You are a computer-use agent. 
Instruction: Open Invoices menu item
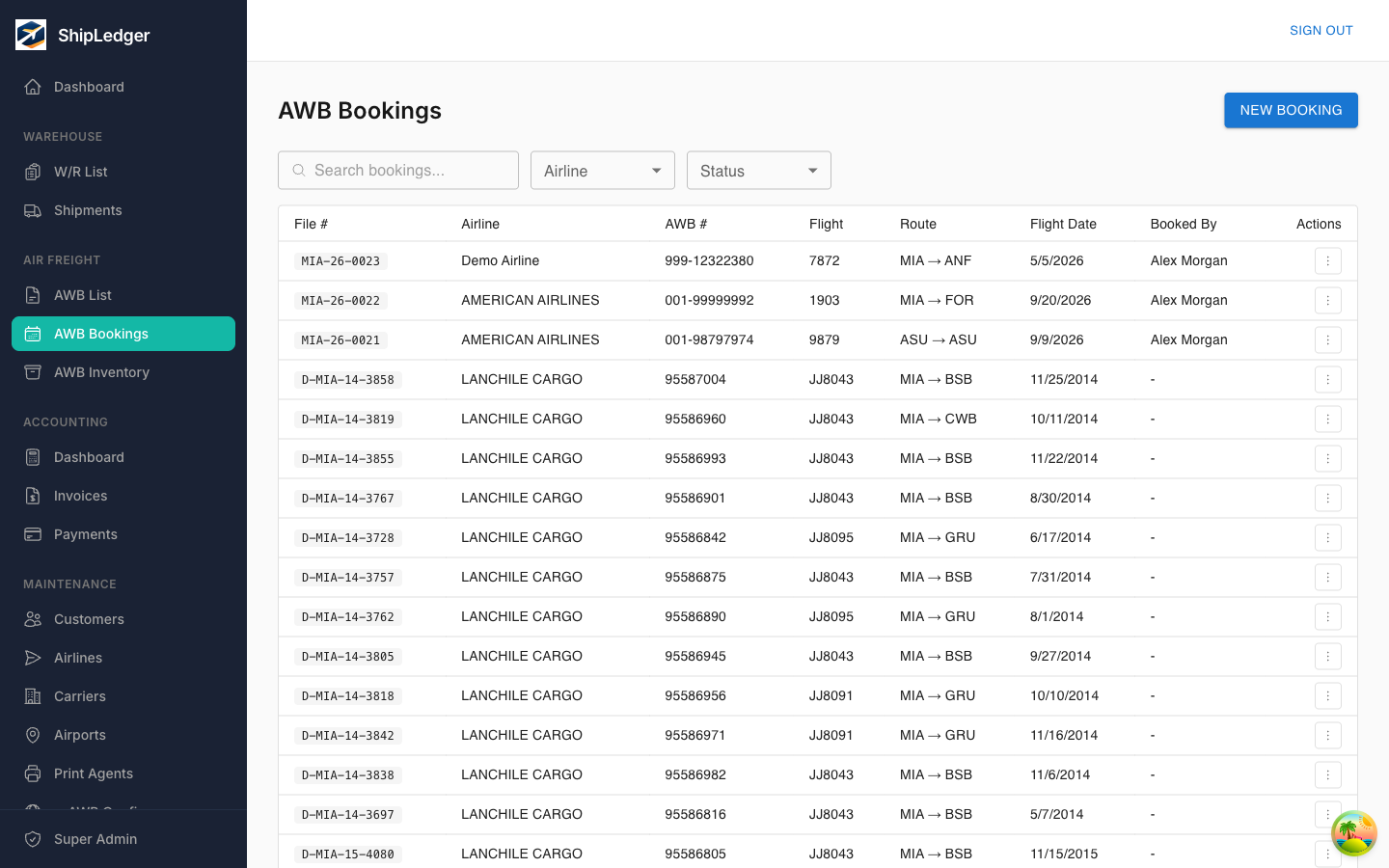[123, 496]
